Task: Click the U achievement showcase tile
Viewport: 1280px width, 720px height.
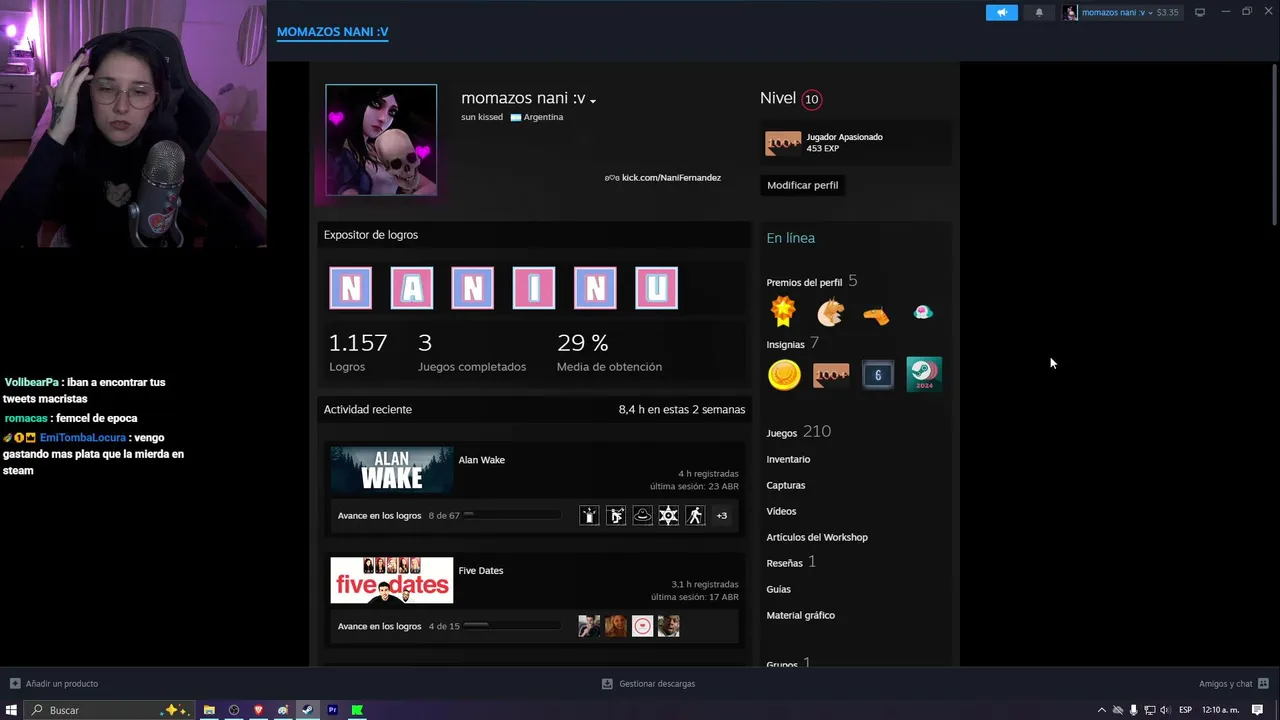Action: point(656,288)
